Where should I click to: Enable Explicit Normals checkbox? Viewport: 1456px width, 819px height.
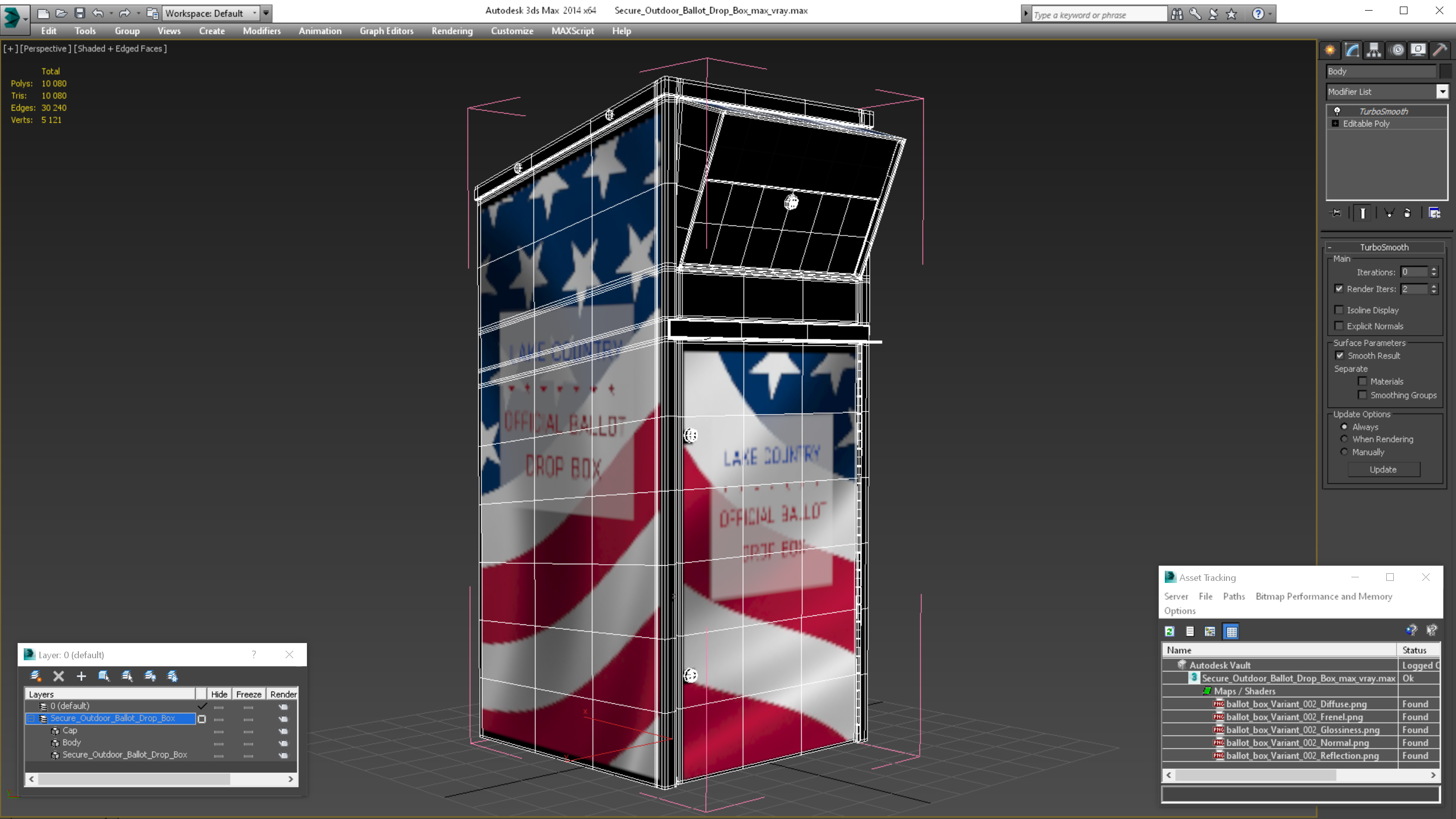(1339, 326)
